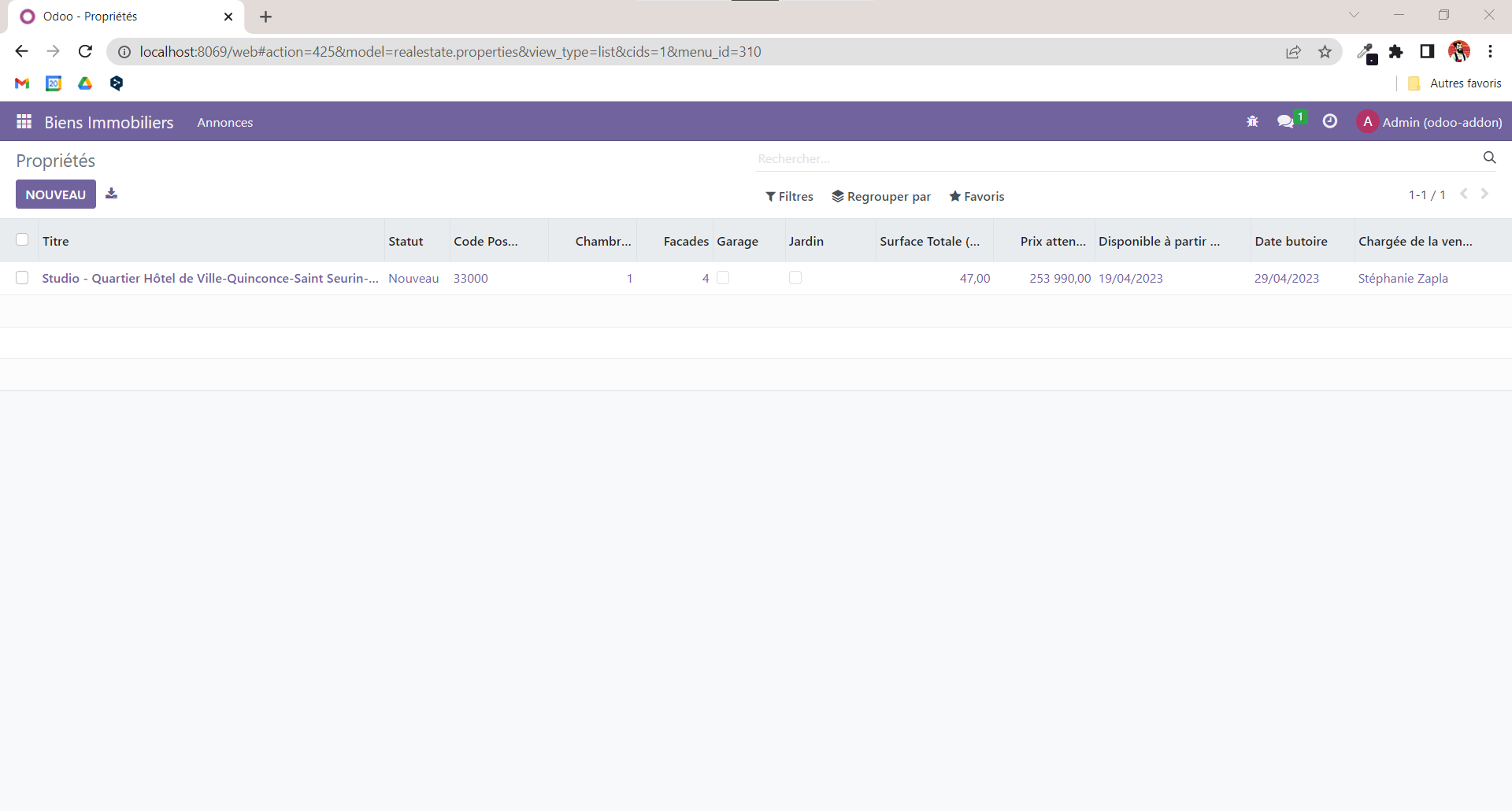The height and width of the screenshot is (811, 1512).
Task: Go to next page of records
Action: [x=1484, y=194]
